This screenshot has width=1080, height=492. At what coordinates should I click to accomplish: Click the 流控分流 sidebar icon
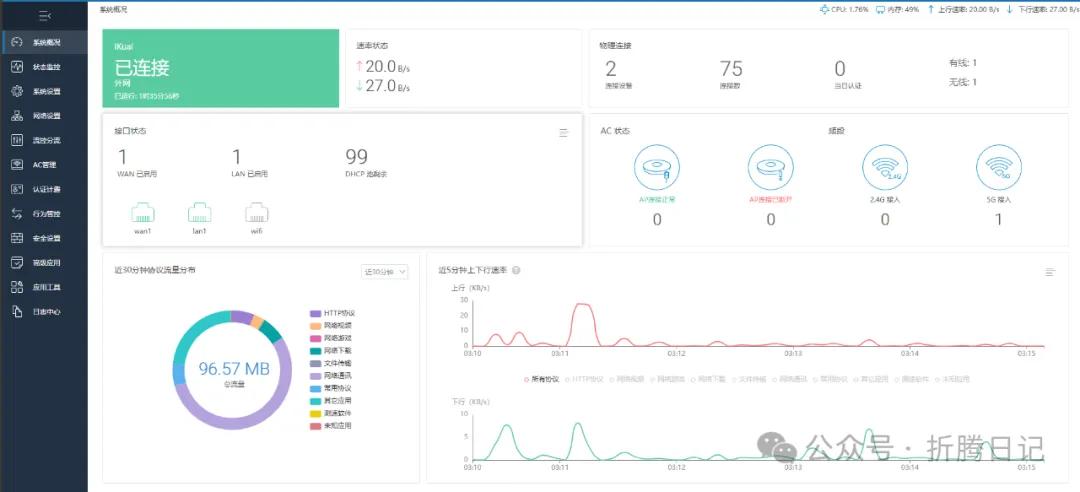[x=17, y=140]
